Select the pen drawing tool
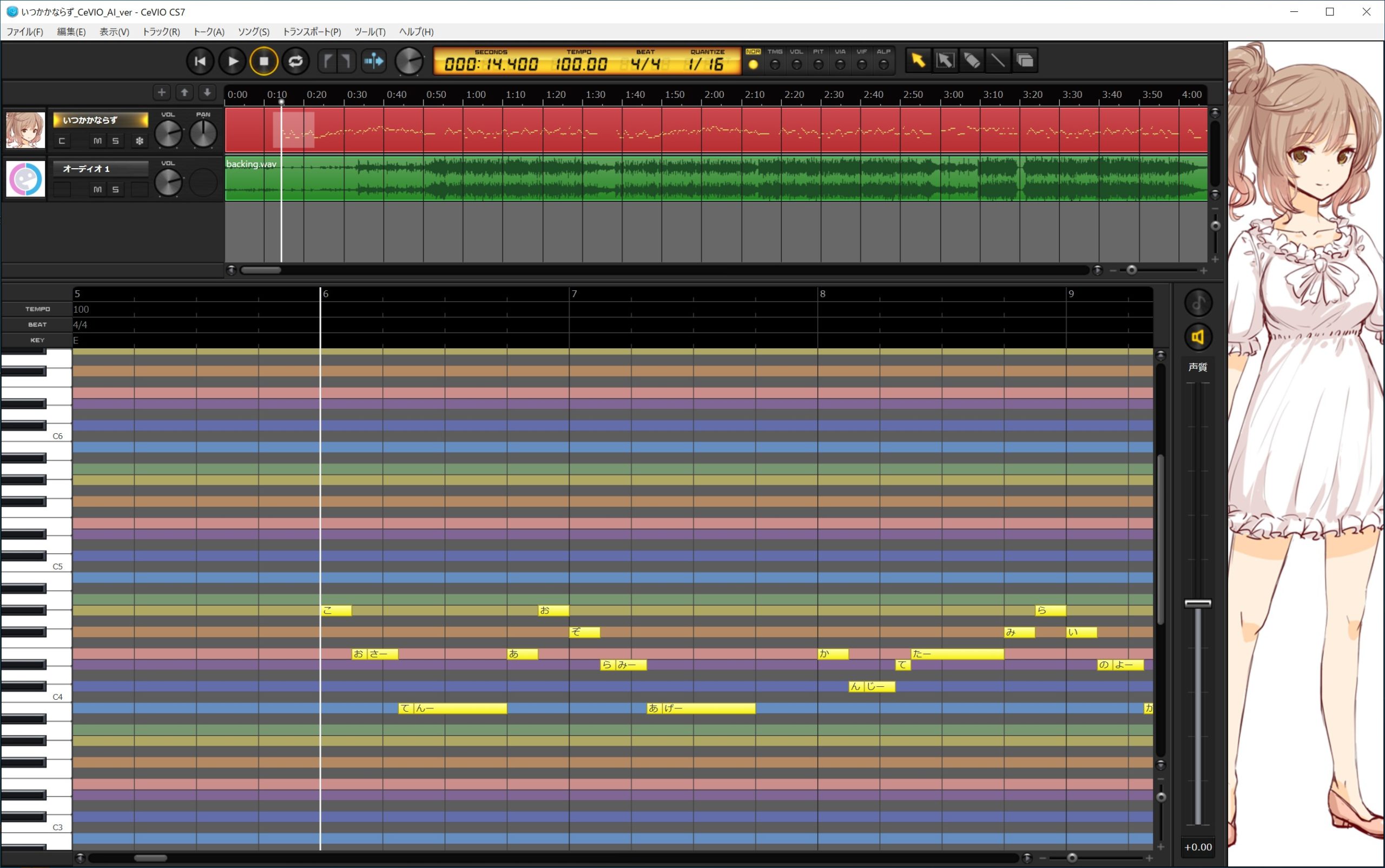 [x=972, y=60]
